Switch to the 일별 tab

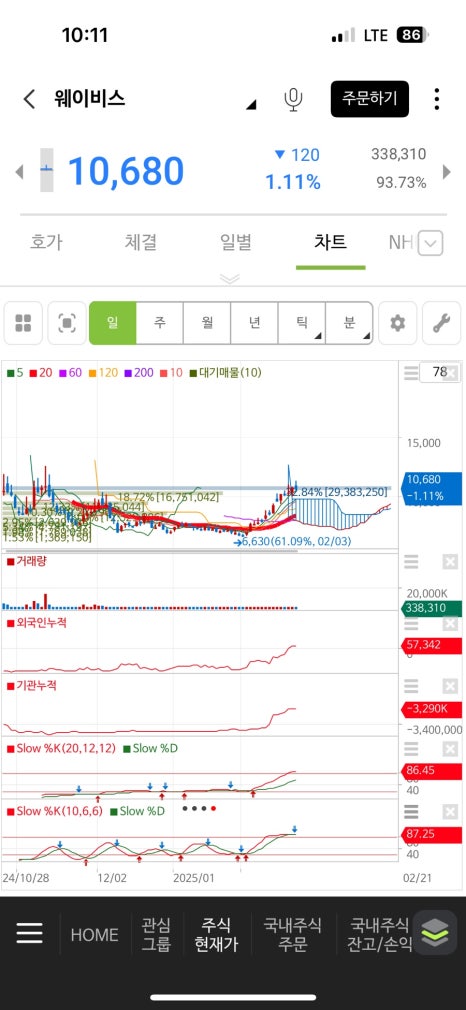235,242
